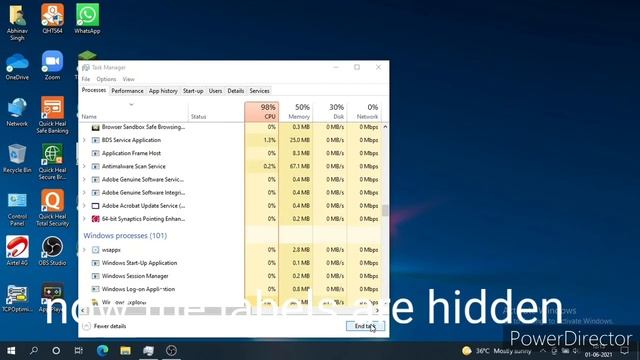Open the OneDrive desktop icon
The width and height of the screenshot is (640, 360).
coord(17,65)
